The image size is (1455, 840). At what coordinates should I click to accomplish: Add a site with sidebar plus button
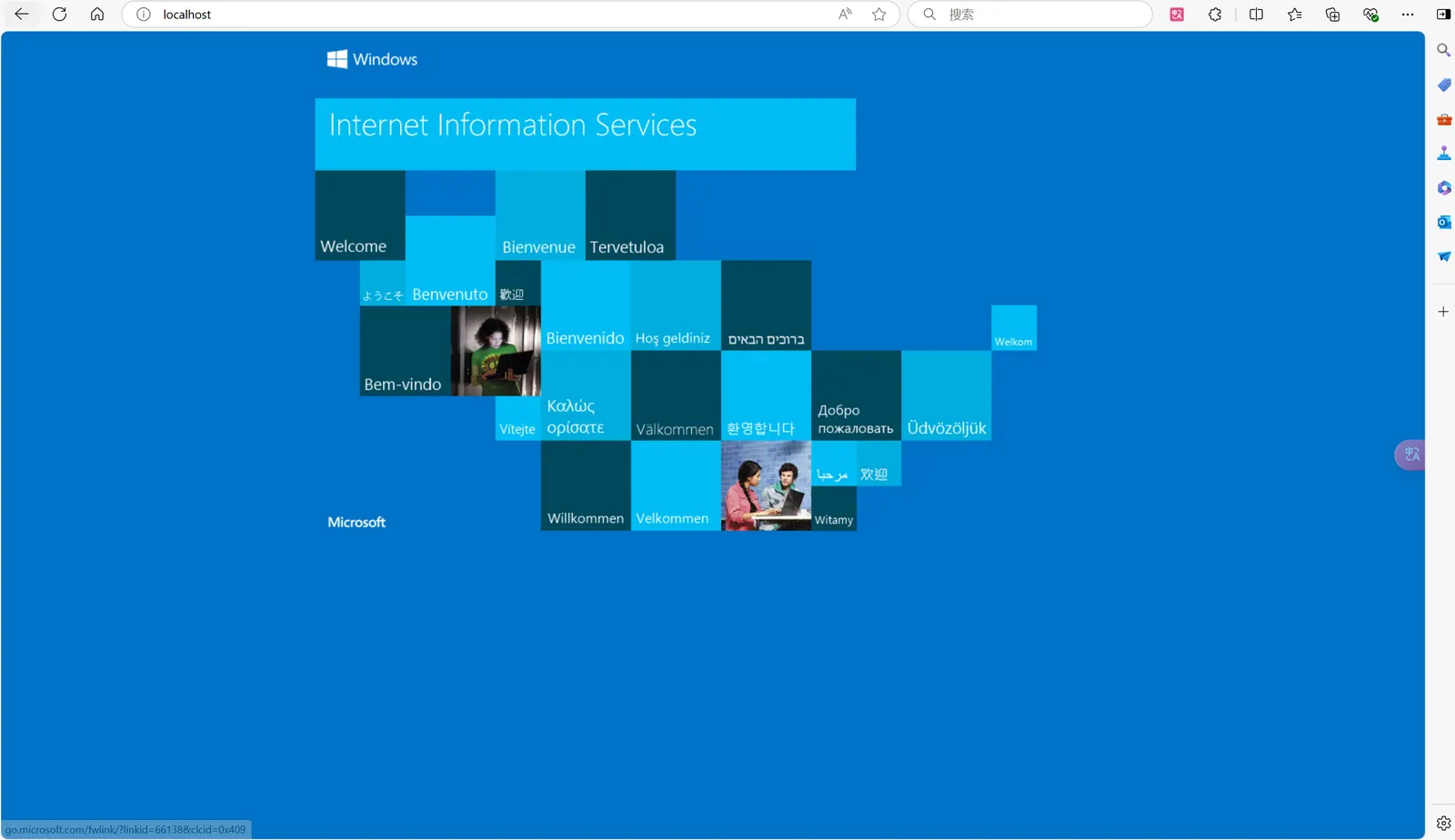click(1443, 312)
